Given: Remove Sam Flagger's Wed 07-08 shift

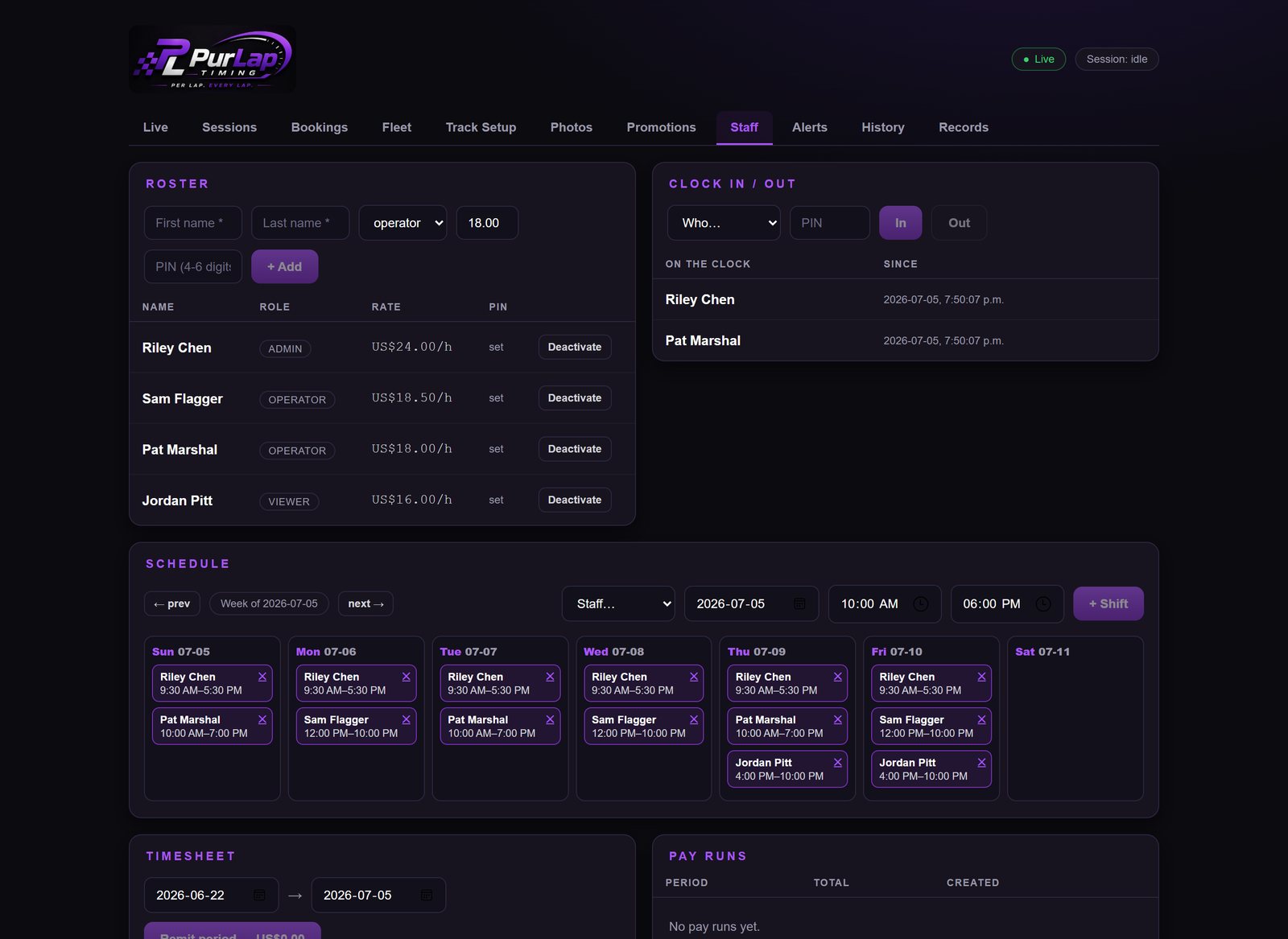Looking at the screenshot, I should click(x=694, y=719).
